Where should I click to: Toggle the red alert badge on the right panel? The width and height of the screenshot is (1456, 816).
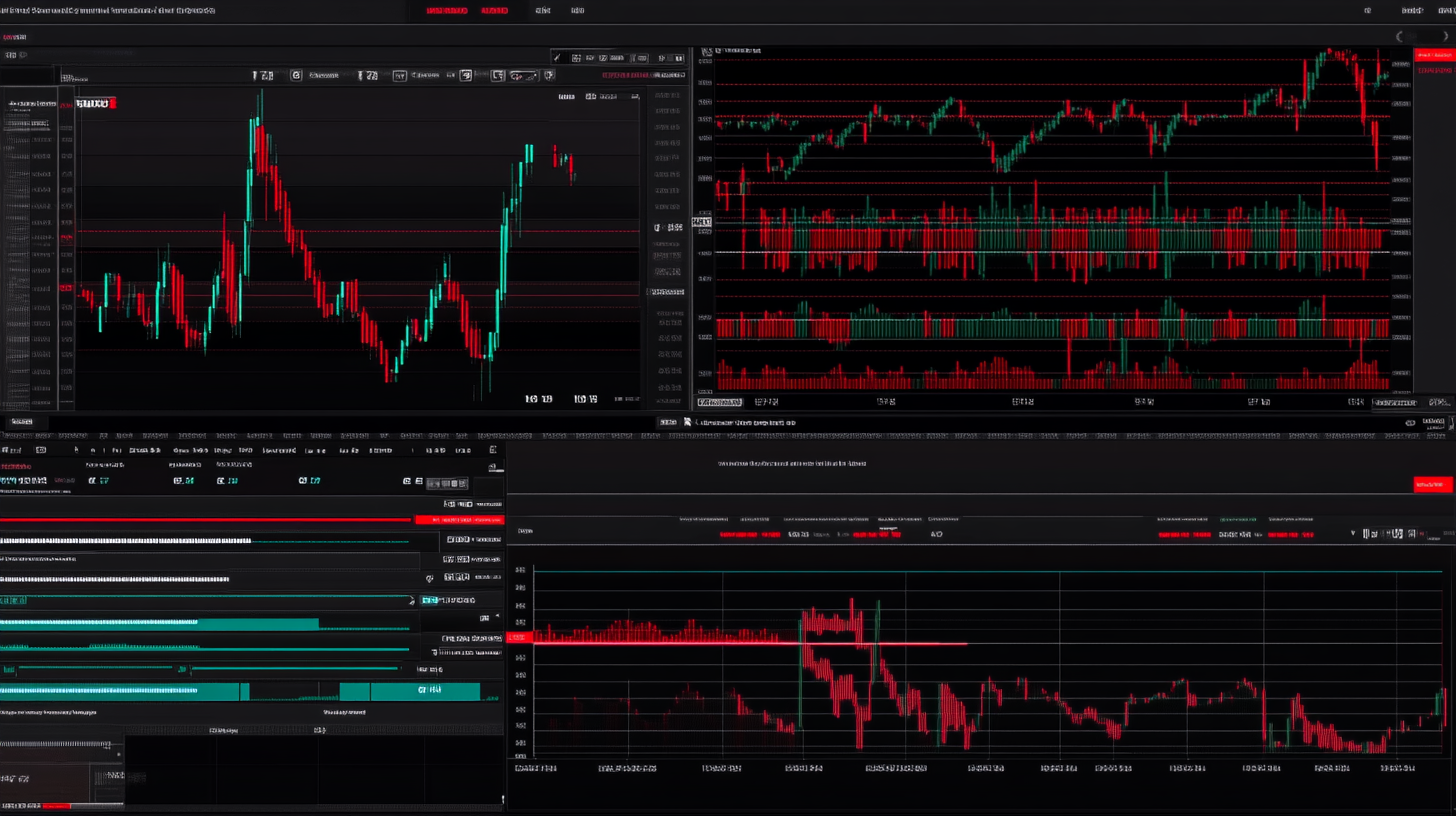tap(1432, 56)
